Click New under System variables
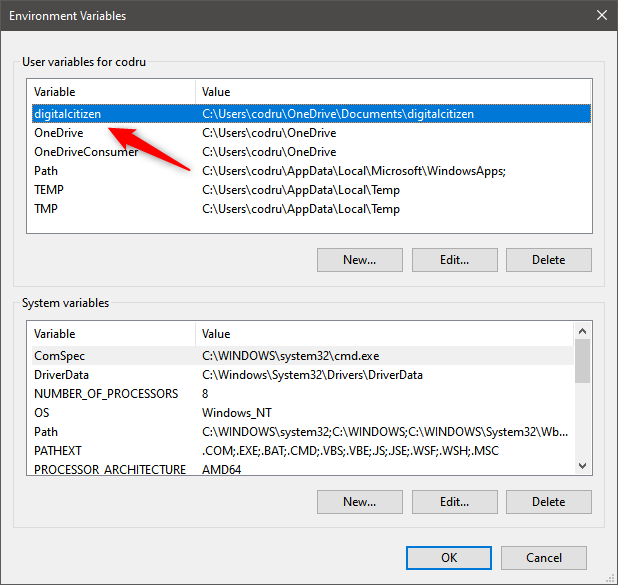The height and width of the screenshot is (585, 618). pos(359,502)
